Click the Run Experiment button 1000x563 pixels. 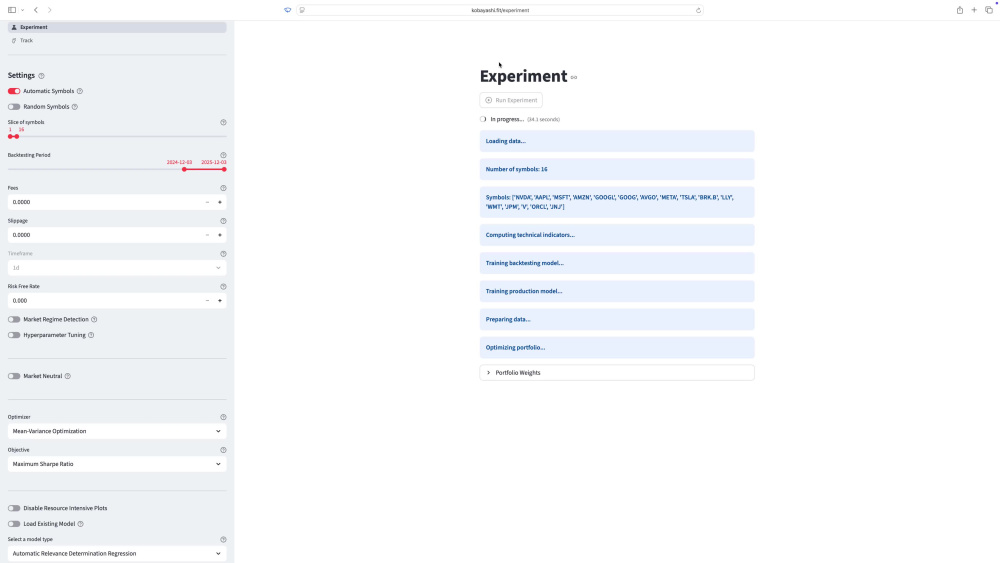point(511,100)
